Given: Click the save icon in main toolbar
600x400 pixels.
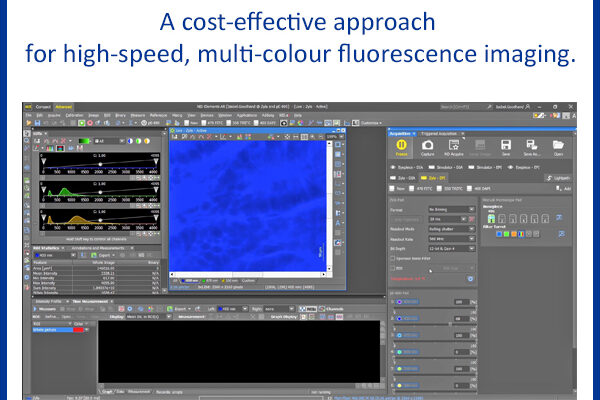Looking at the screenshot, I should tap(37, 123).
